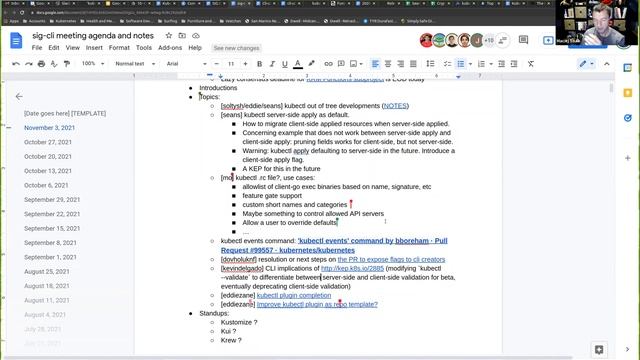Click the present to meeting icon

pos(548,40)
